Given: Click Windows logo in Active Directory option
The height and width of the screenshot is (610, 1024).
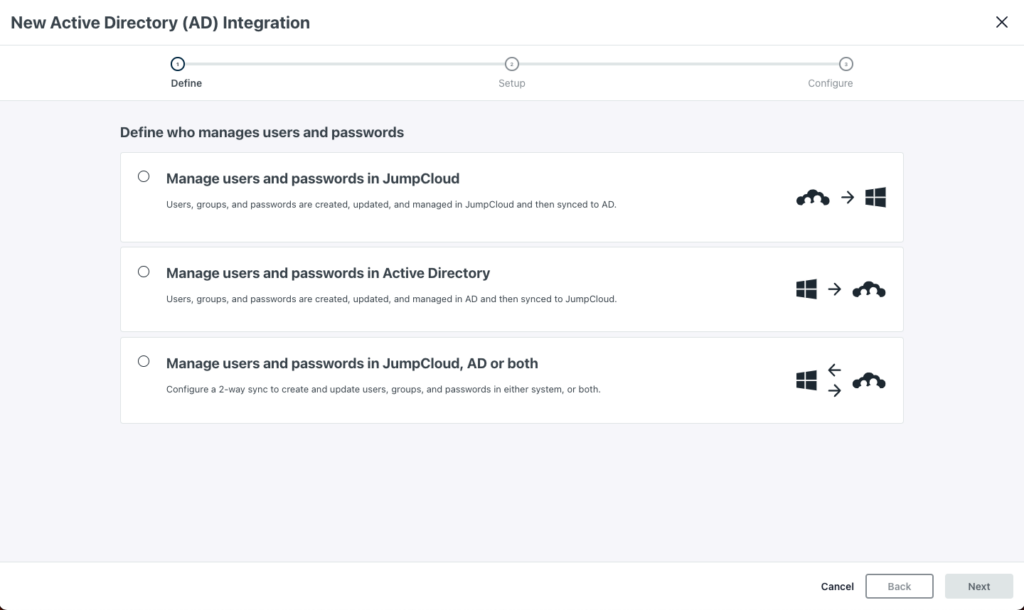Looking at the screenshot, I should (x=806, y=290).
